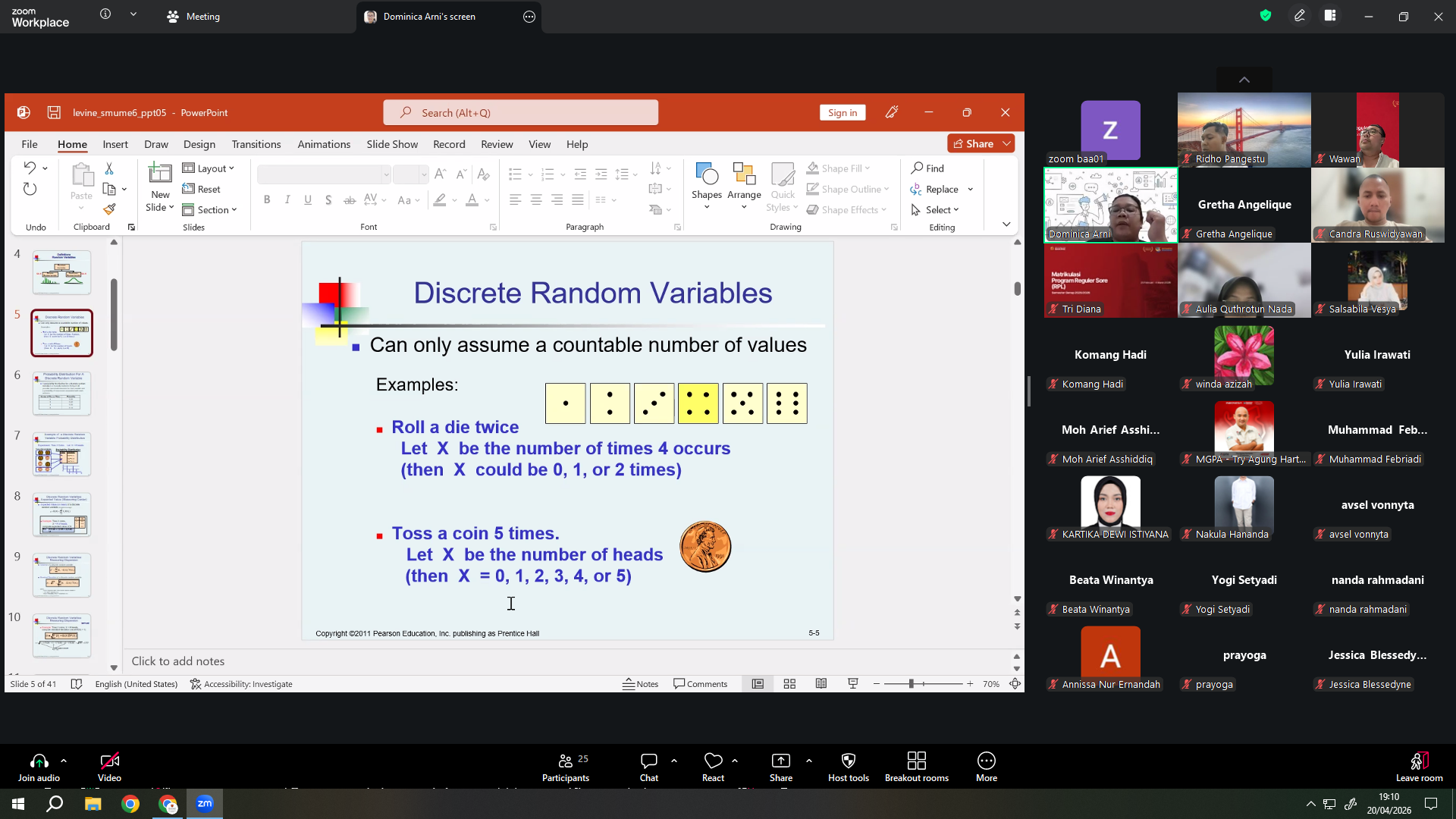The height and width of the screenshot is (819, 1456).
Task: Select slide 6 thumbnail
Action: click(x=61, y=393)
